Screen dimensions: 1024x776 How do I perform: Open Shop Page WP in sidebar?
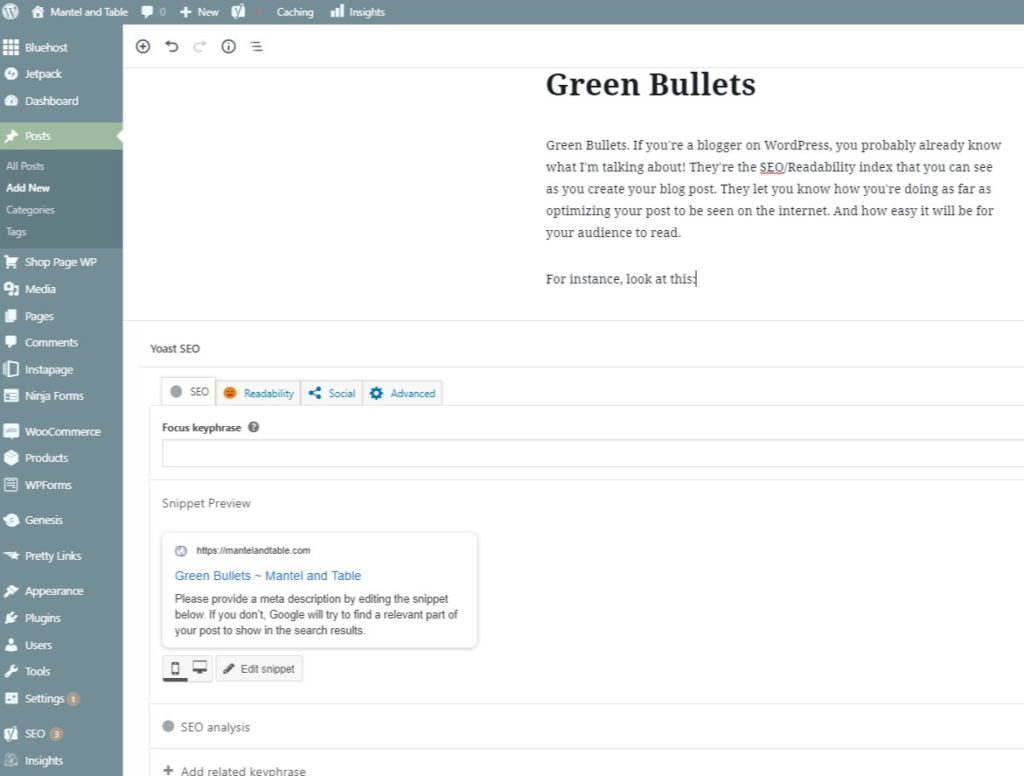pos(61,262)
